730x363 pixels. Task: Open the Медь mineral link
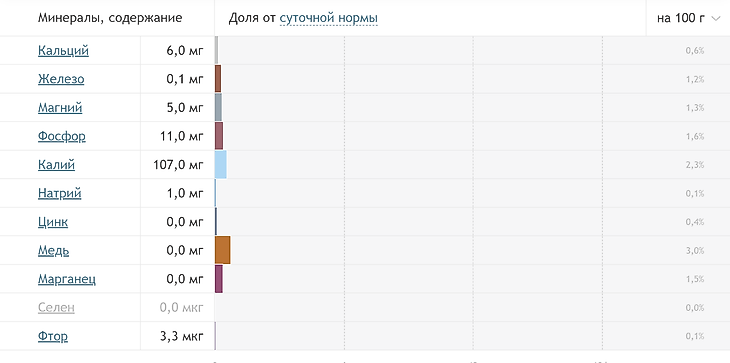[x=54, y=251]
